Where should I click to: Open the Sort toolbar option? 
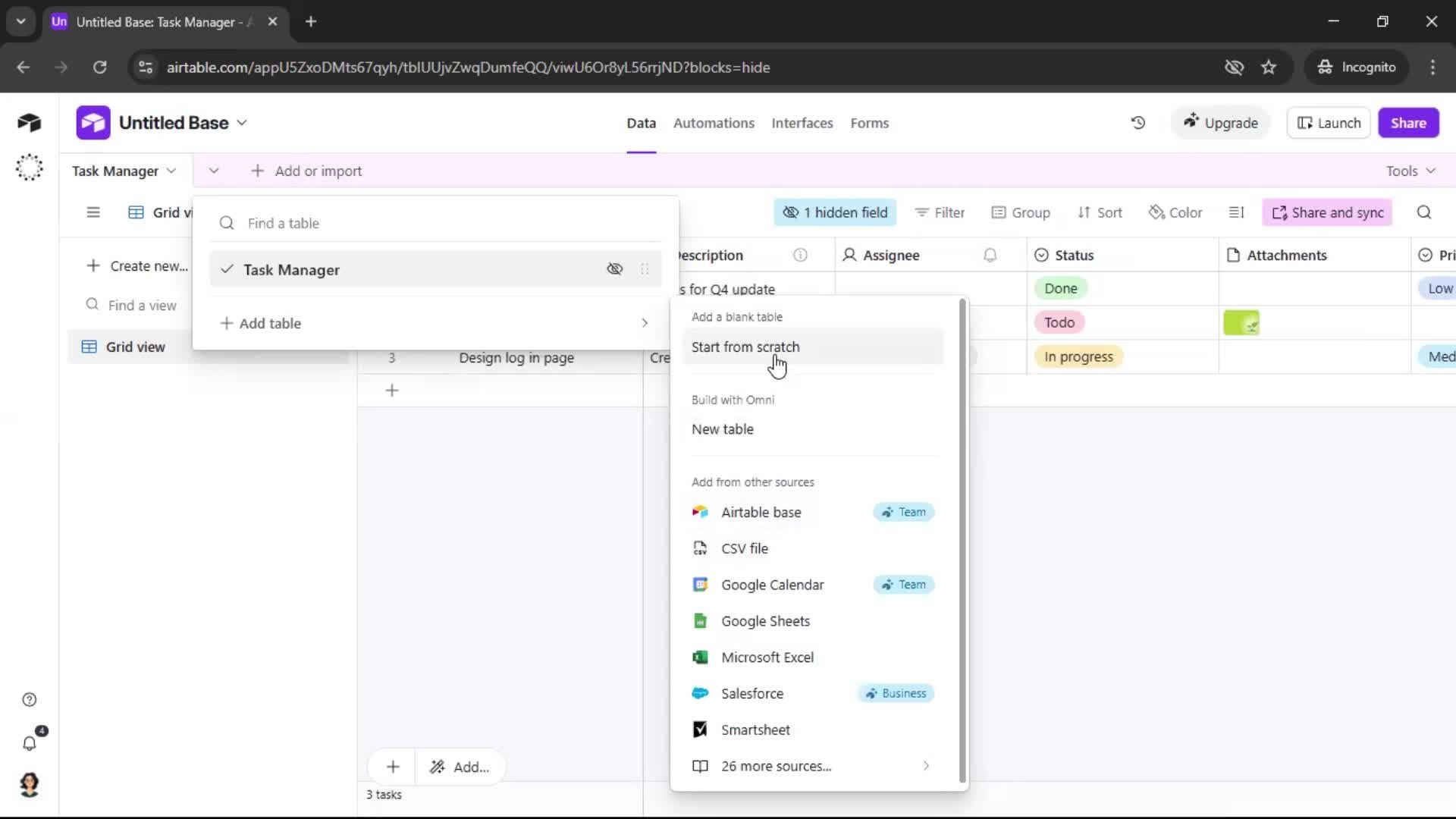click(x=1100, y=212)
